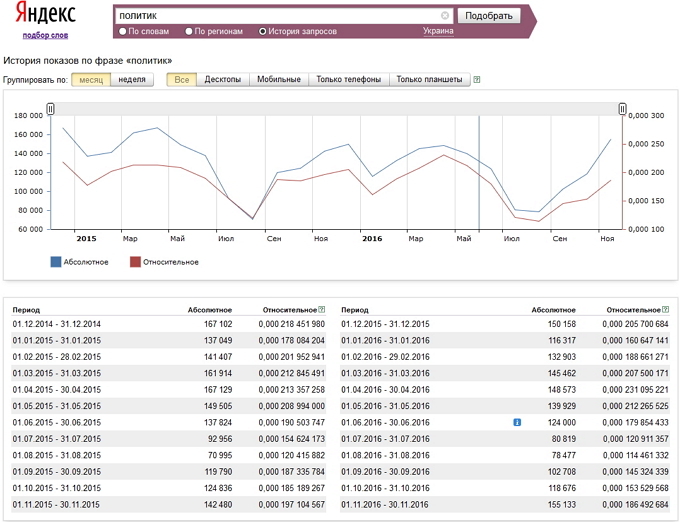Click the period 01.04.2015 - 30.04.2015

[56, 390]
